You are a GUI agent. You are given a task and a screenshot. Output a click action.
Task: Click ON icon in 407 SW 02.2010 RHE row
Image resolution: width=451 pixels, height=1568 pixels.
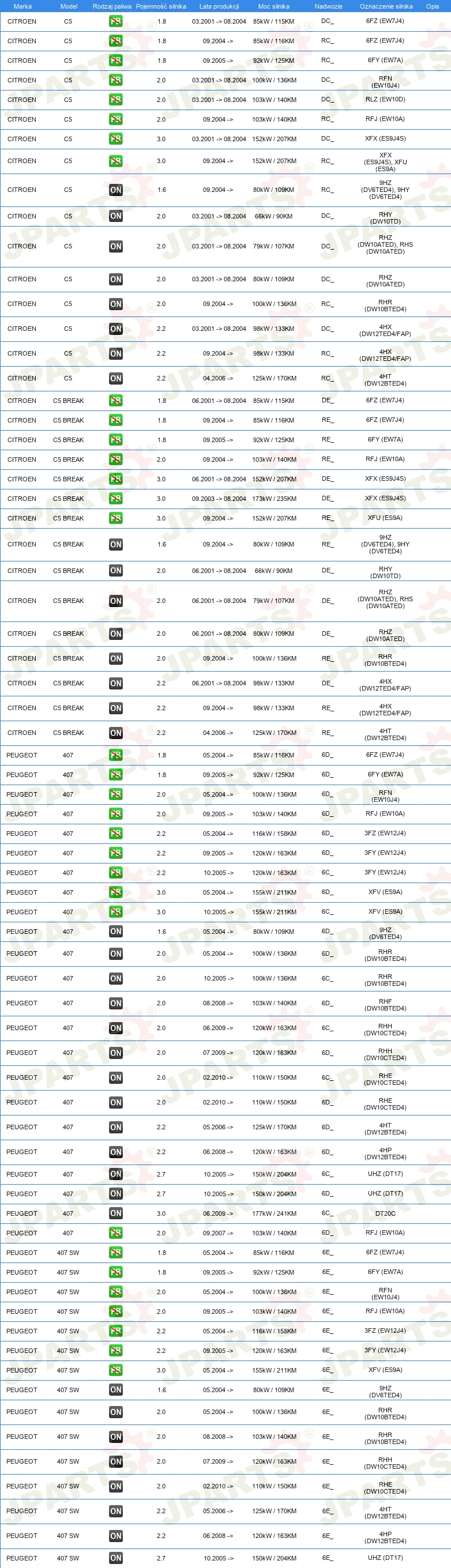coord(116,1487)
